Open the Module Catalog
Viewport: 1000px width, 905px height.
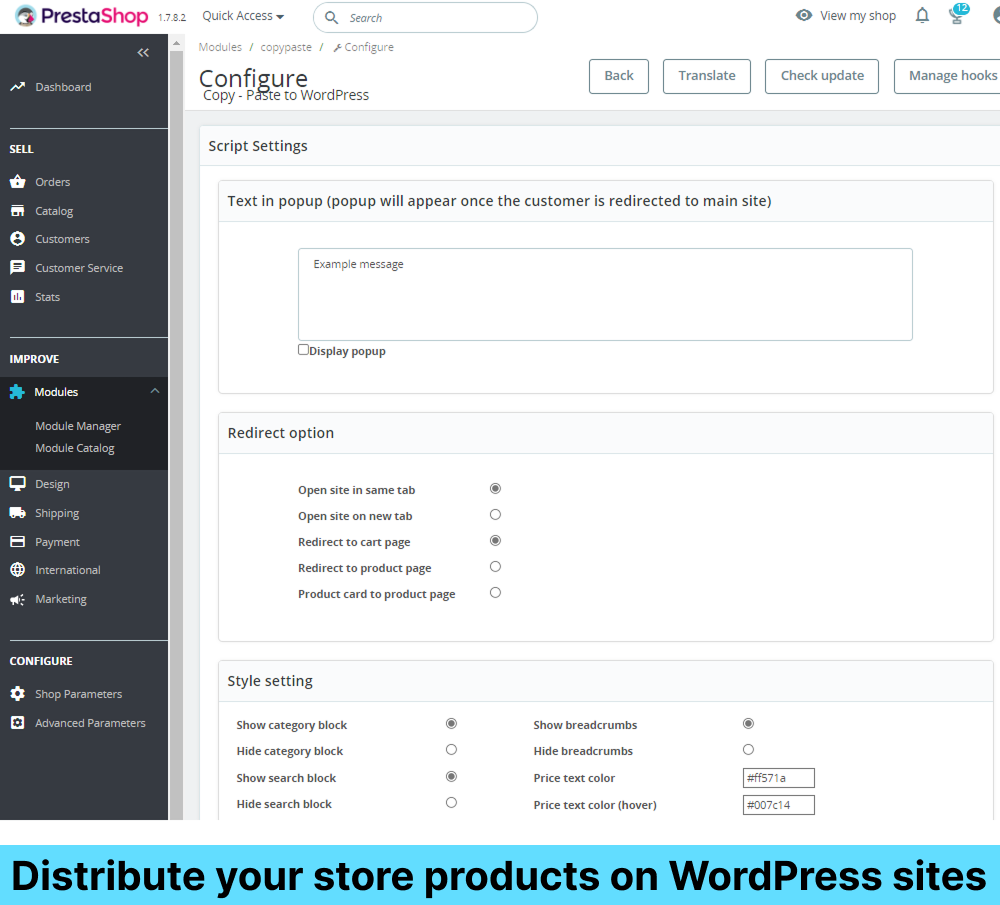click(x=75, y=448)
